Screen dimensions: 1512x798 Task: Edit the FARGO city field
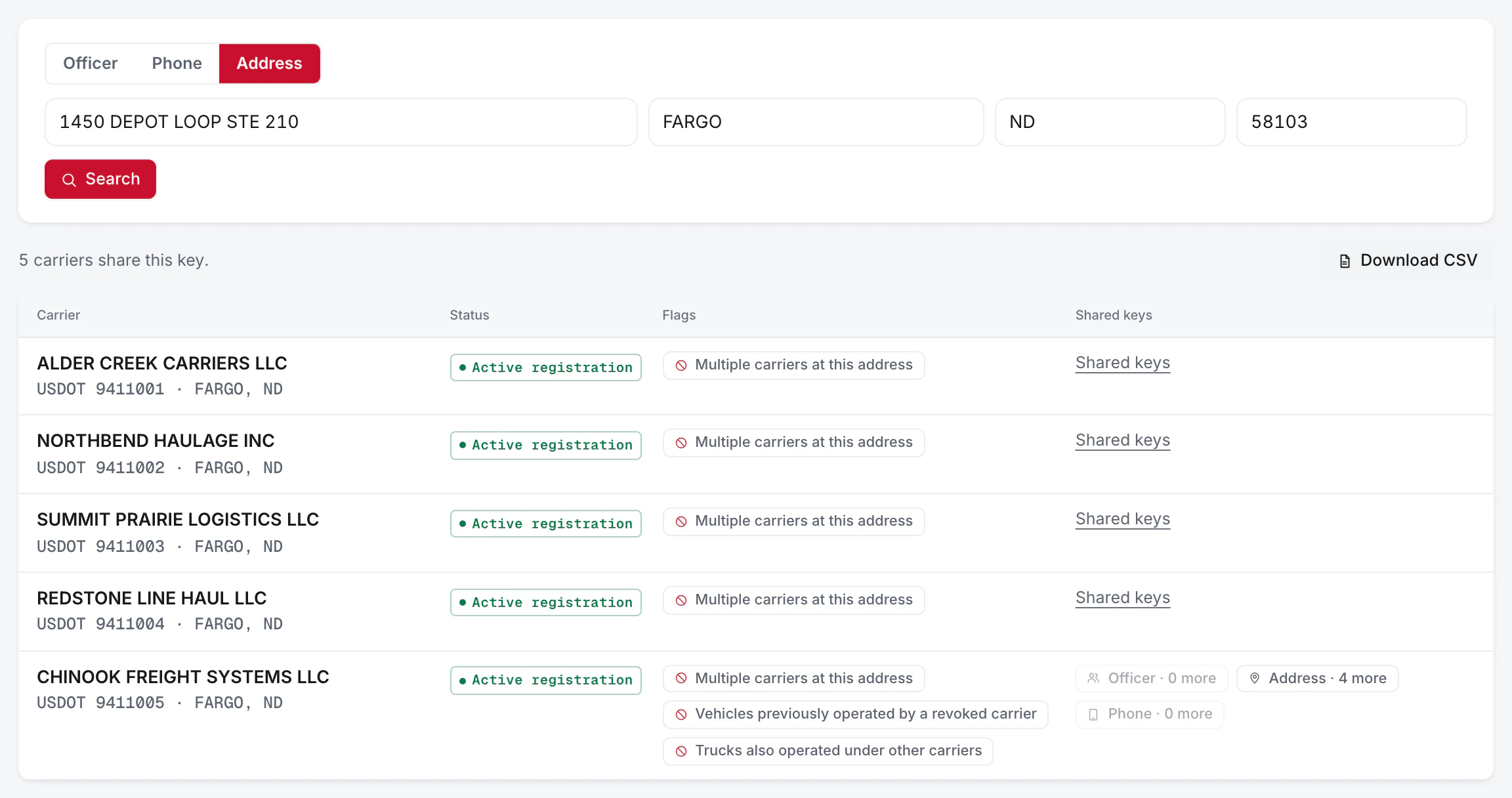pyautogui.click(x=816, y=122)
